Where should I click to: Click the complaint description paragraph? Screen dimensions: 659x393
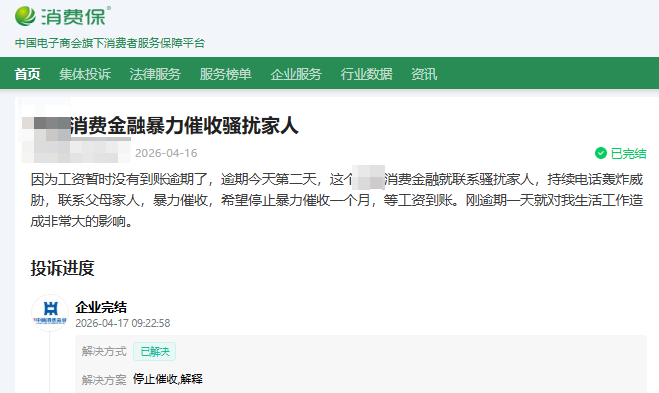point(337,200)
